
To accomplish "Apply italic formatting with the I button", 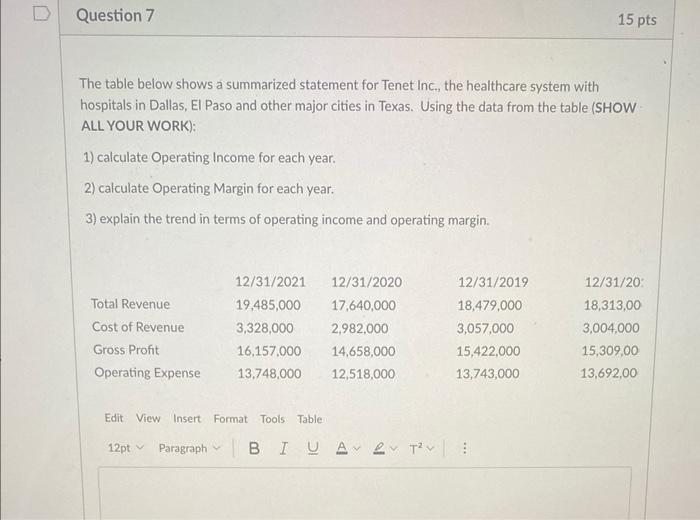I will (283, 448).
